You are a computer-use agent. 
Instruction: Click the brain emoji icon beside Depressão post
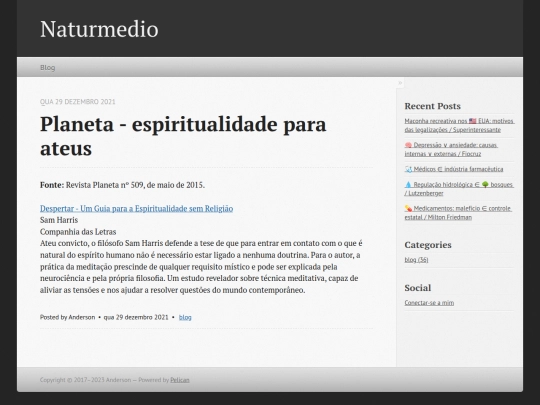(408, 145)
